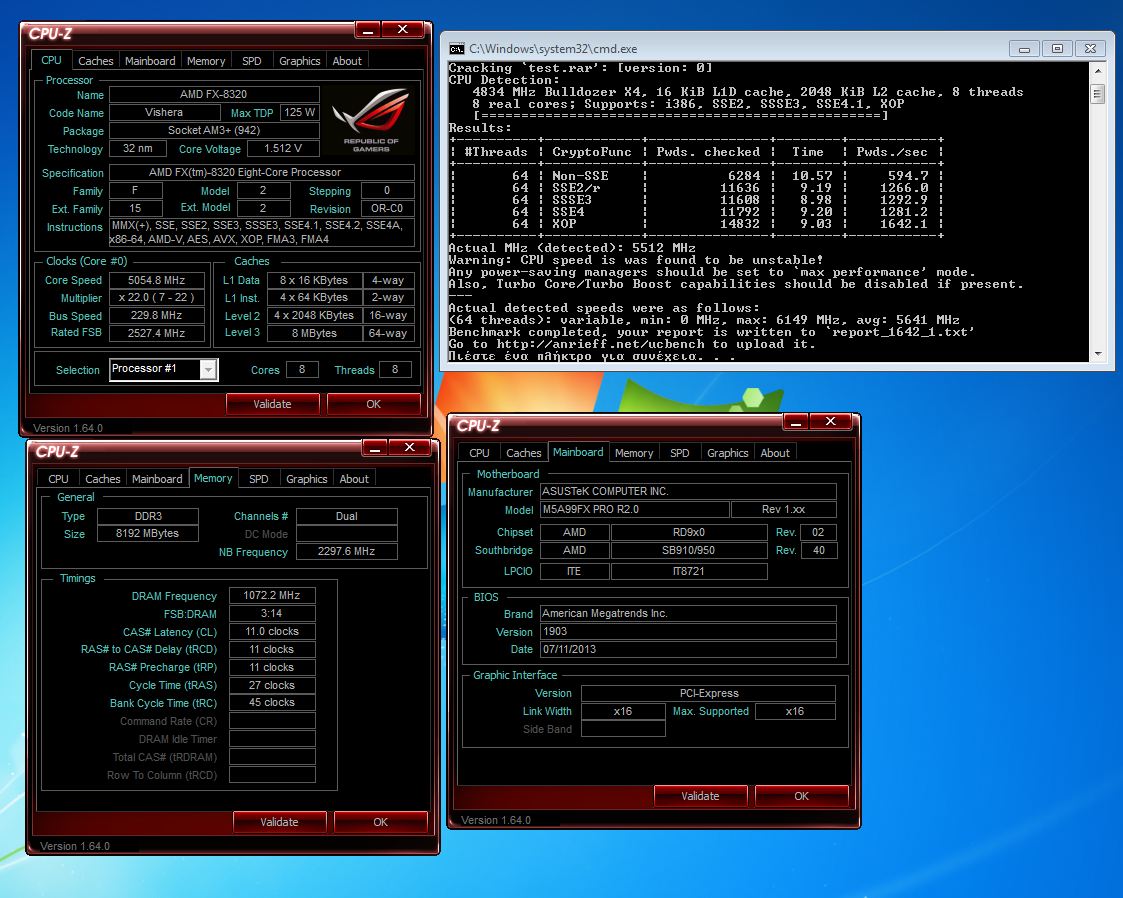The image size is (1123, 898).
Task: Minimize the cmd.exe window
Action: pyautogui.click(x=1024, y=49)
